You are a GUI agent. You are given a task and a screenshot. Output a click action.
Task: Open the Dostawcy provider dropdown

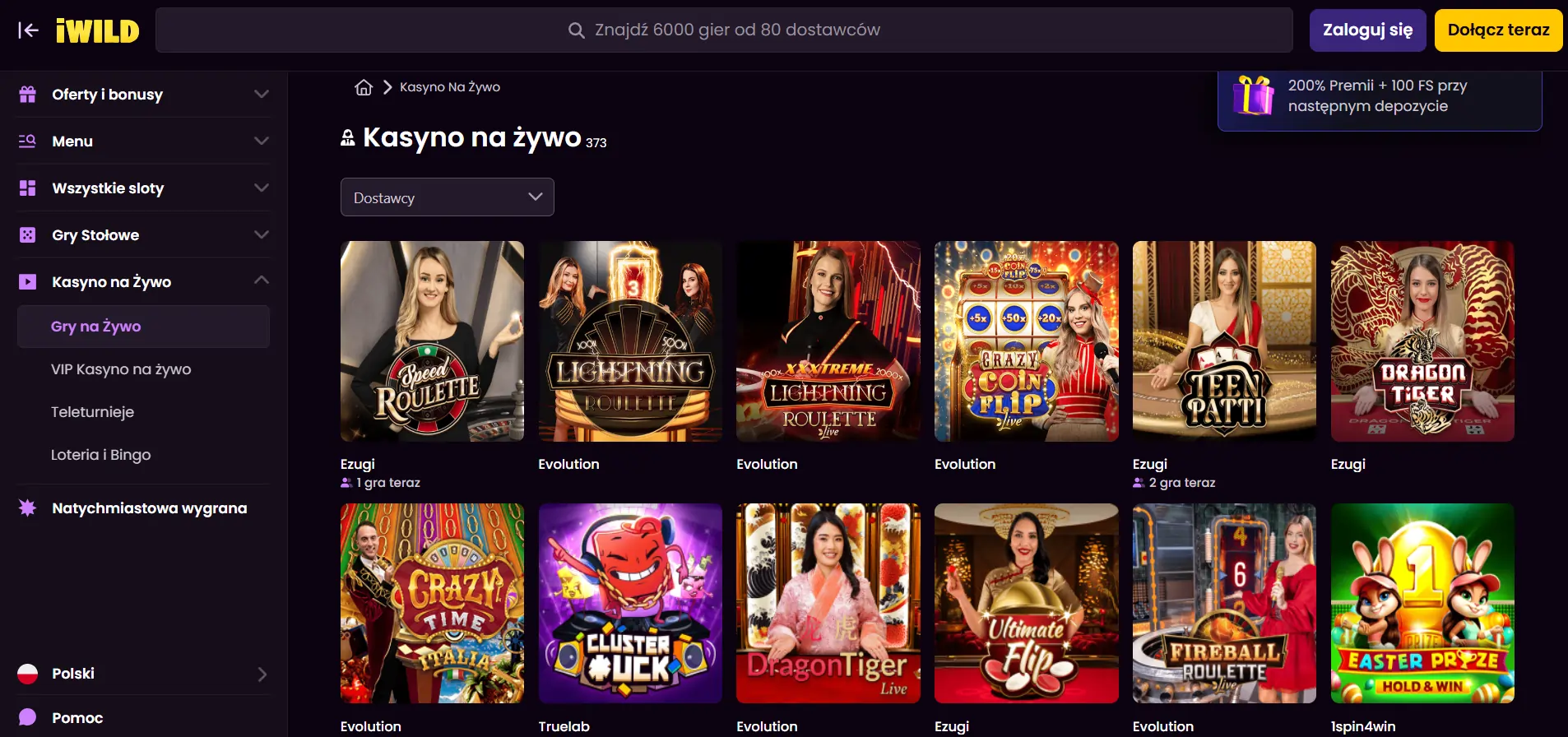pos(447,197)
